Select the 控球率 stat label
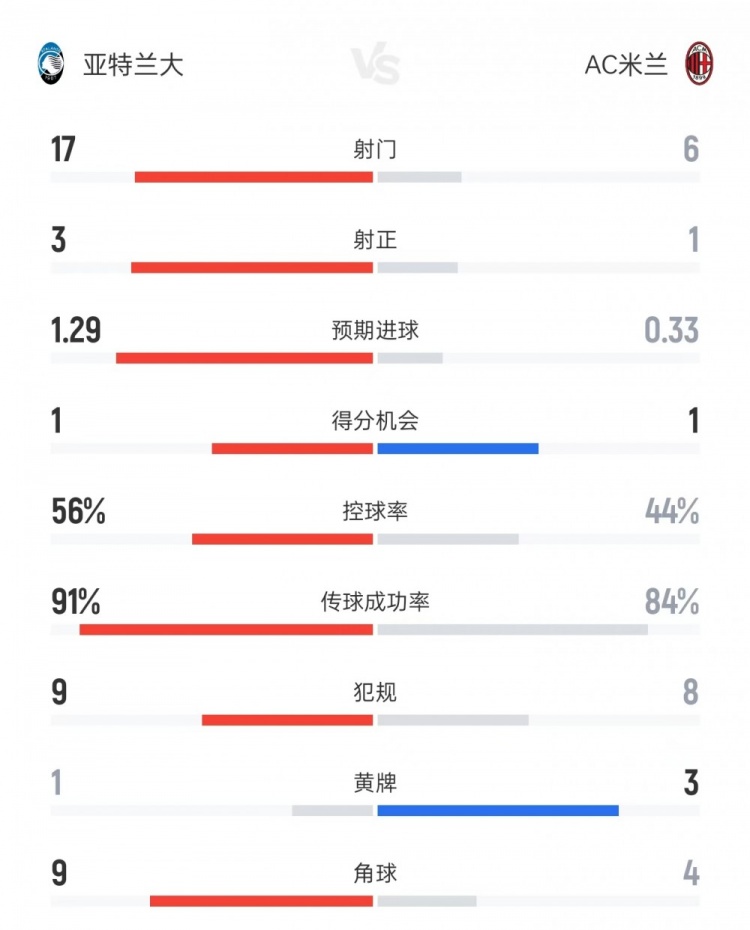The image size is (750, 930). (x=375, y=512)
